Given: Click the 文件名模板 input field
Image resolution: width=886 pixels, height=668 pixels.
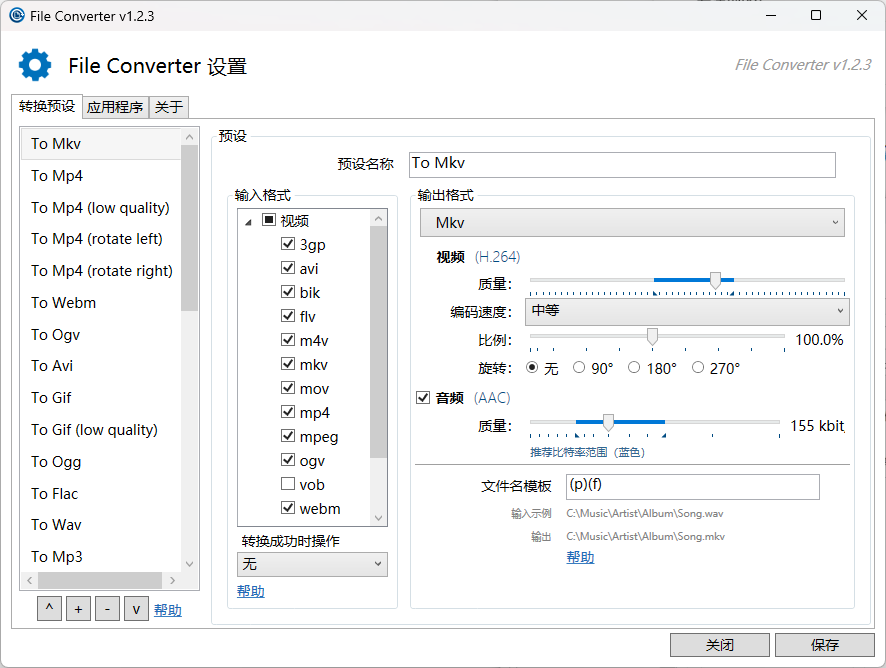Looking at the screenshot, I should click(x=693, y=487).
